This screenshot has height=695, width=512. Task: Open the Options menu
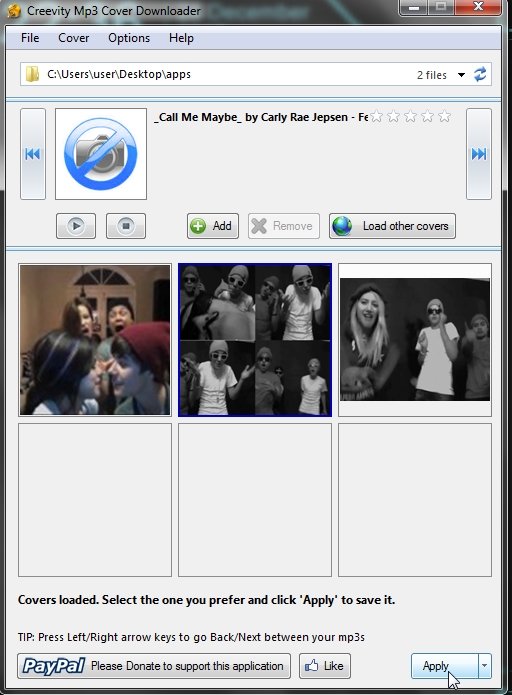(x=129, y=38)
